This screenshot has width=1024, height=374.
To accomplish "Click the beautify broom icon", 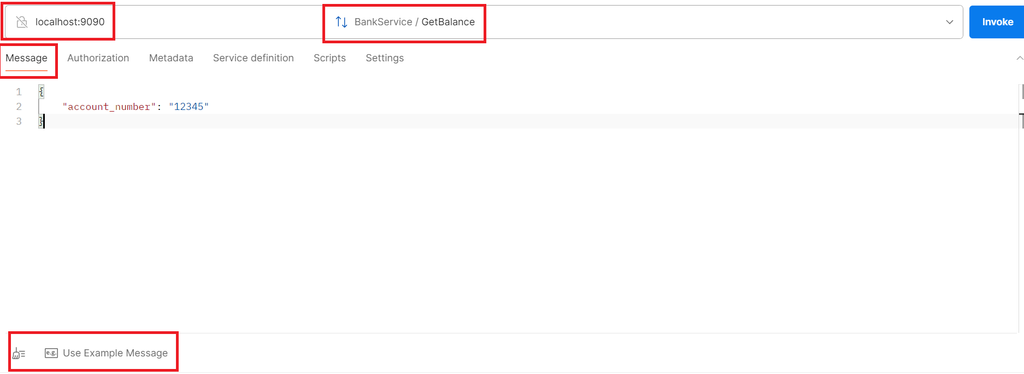I will pos(18,353).
